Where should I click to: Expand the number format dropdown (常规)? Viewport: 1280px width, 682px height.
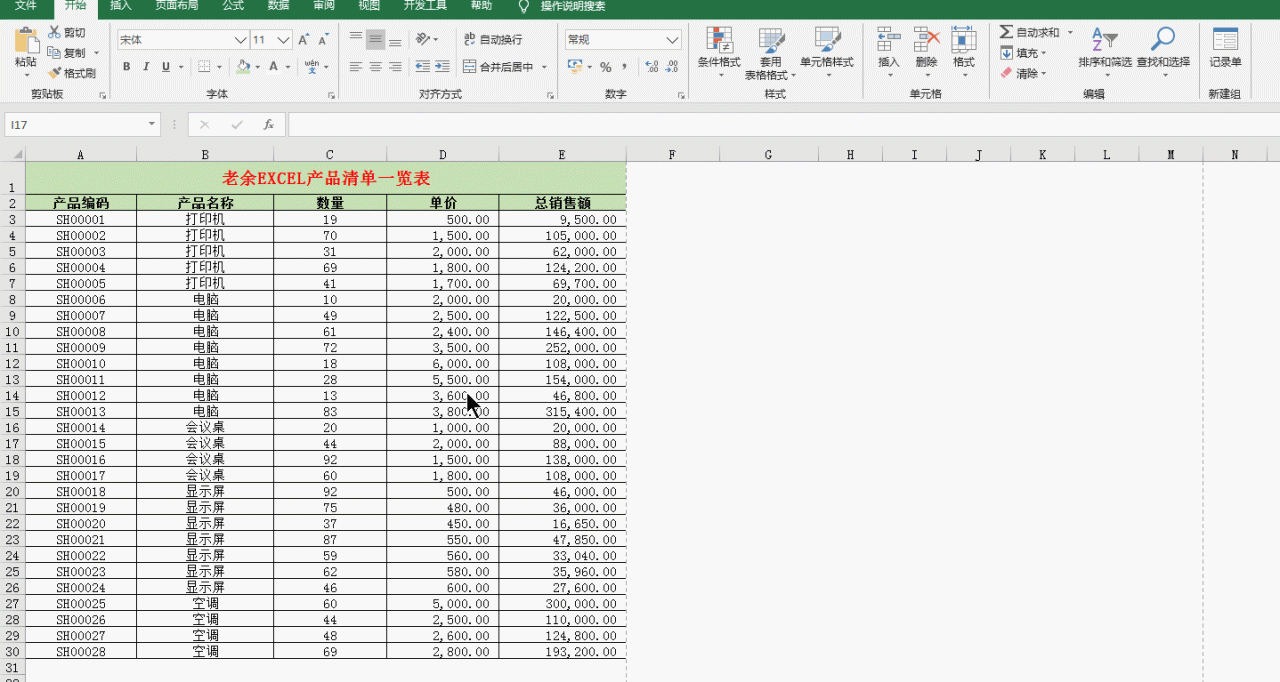(x=673, y=40)
